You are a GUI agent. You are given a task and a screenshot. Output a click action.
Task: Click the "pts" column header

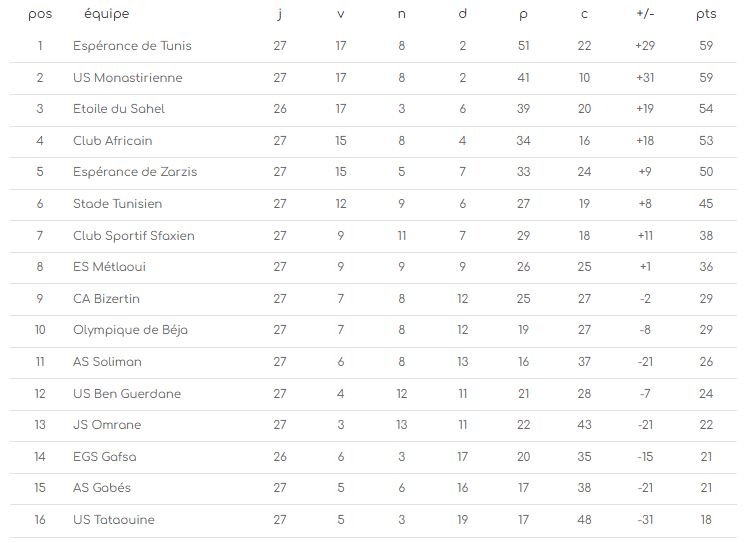click(x=706, y=14)
